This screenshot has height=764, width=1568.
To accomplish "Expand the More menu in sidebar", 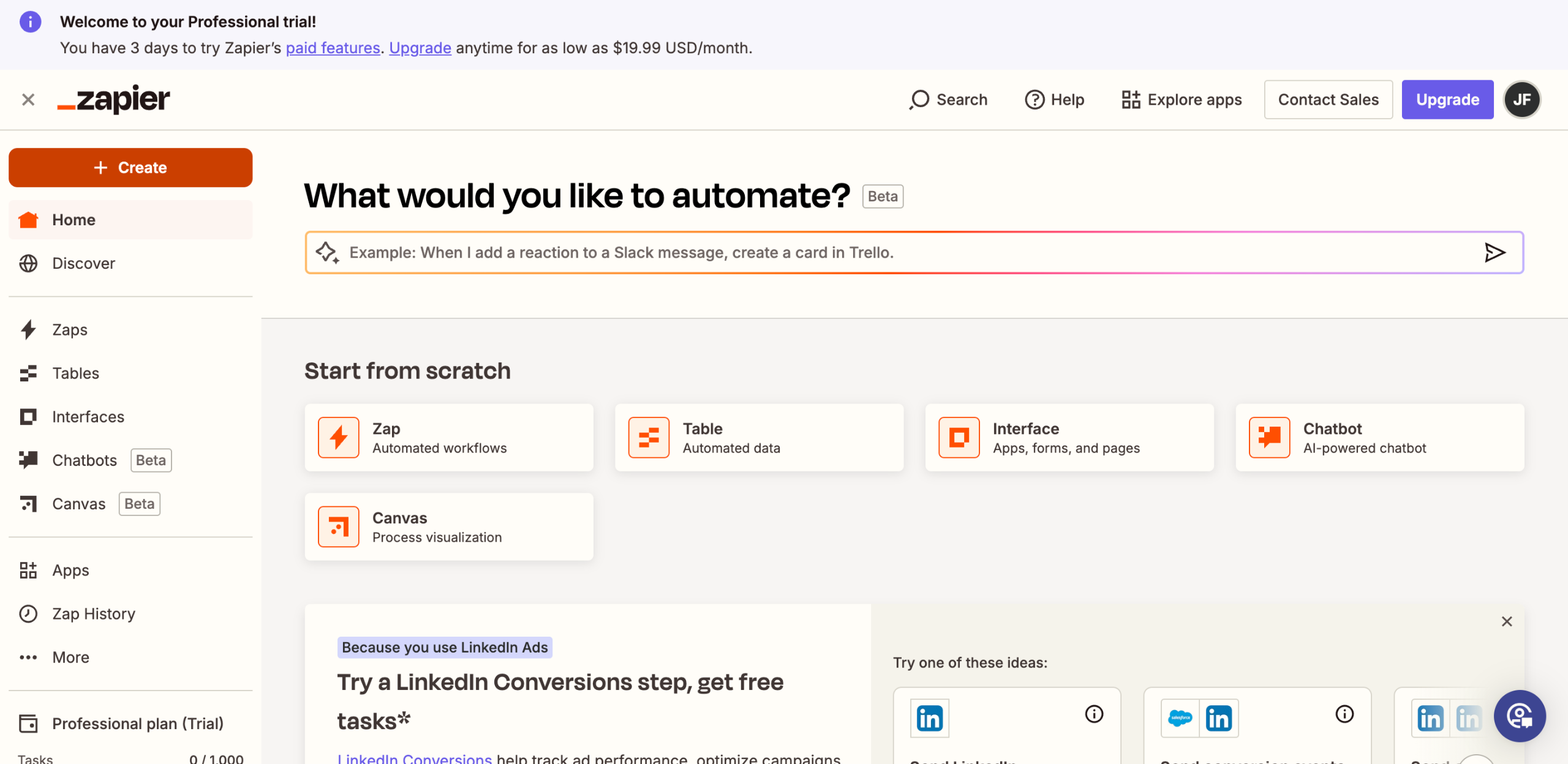I will [x=70, y=657].
